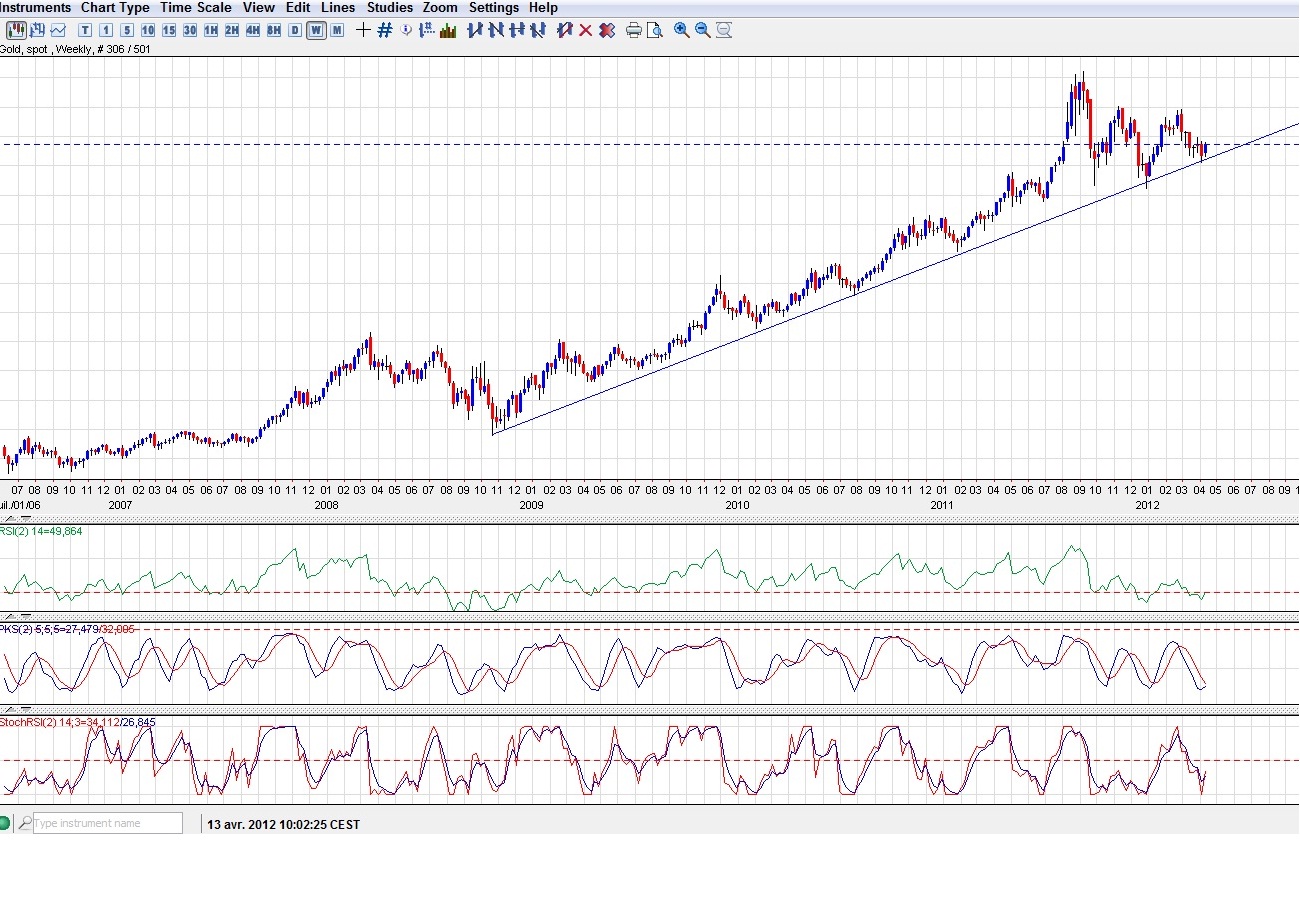
Task: Collapse StochRSI panel with up arrow
Action: (10, 710)
